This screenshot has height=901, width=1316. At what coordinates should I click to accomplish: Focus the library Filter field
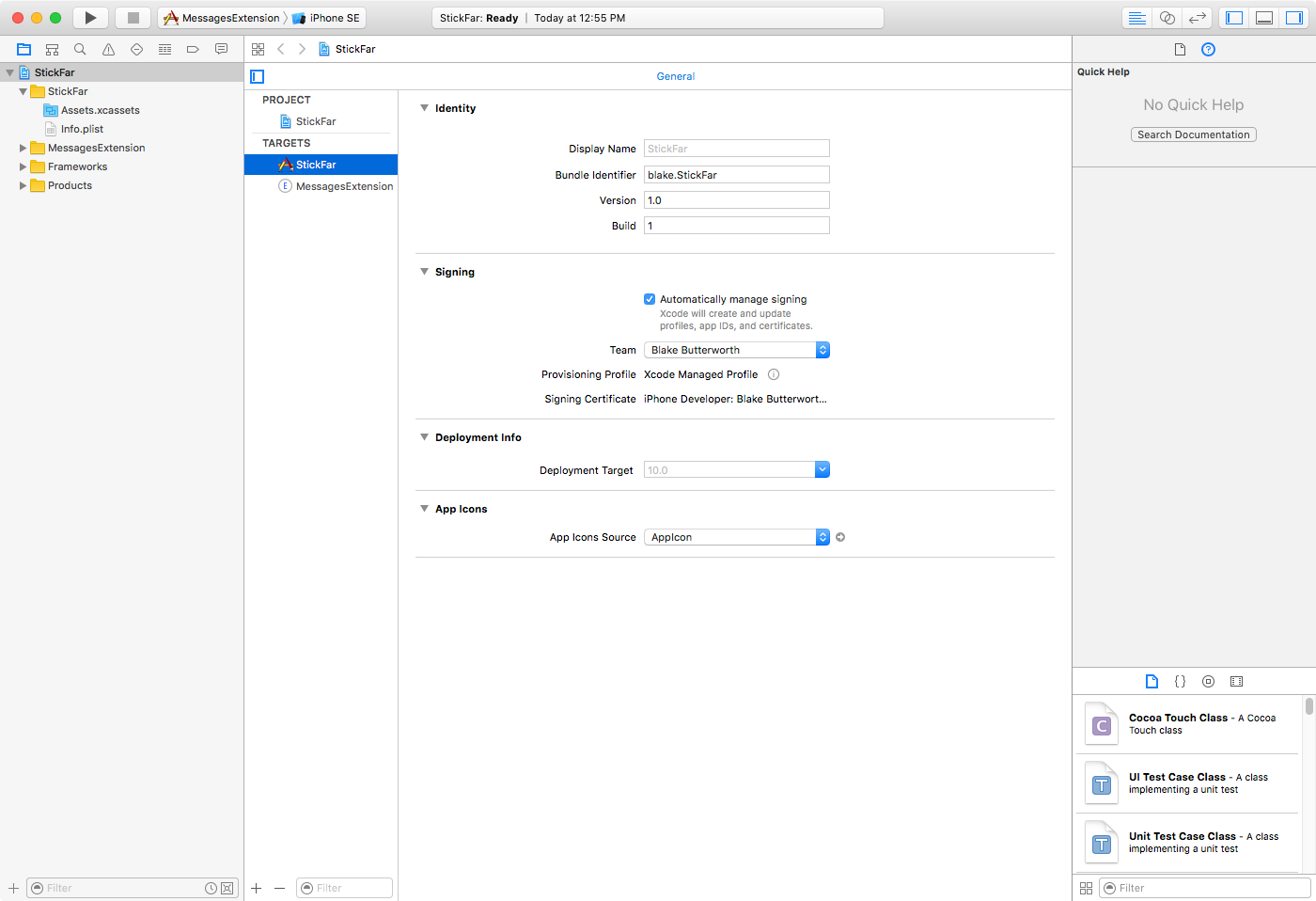tap(1205, 888)
